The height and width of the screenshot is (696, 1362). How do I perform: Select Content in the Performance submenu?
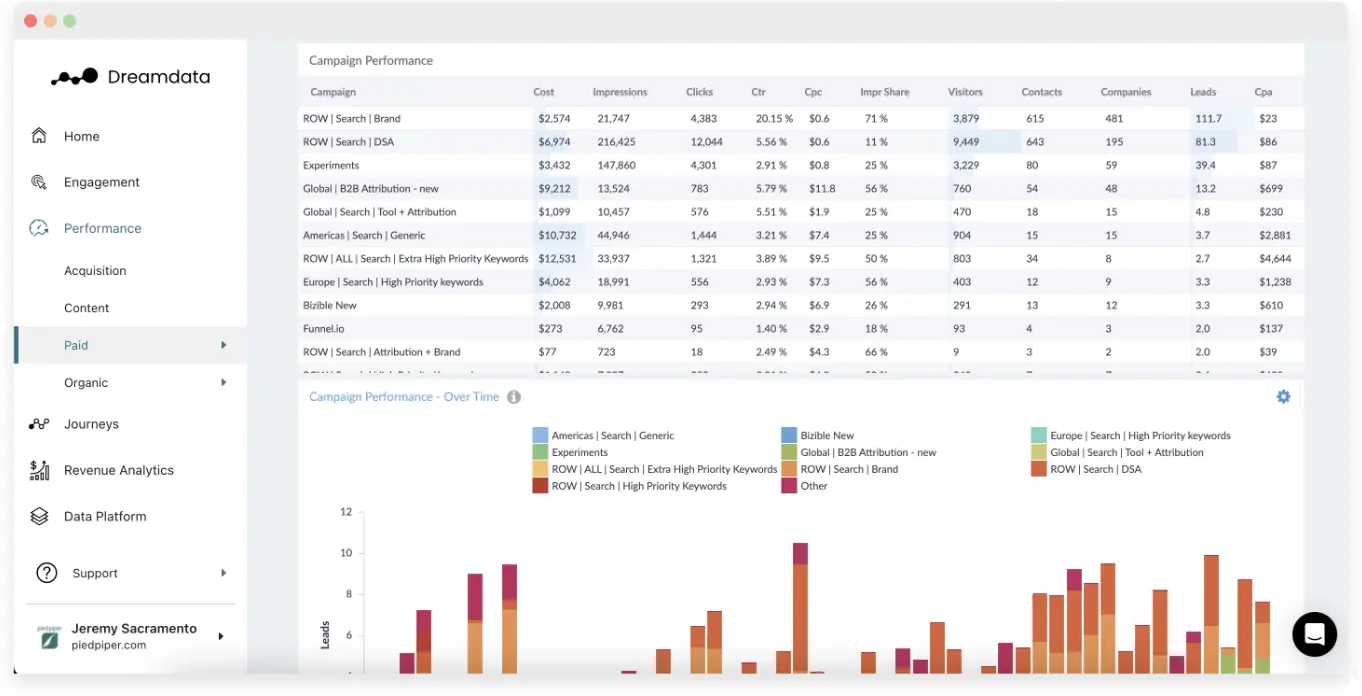coord(87,308)
